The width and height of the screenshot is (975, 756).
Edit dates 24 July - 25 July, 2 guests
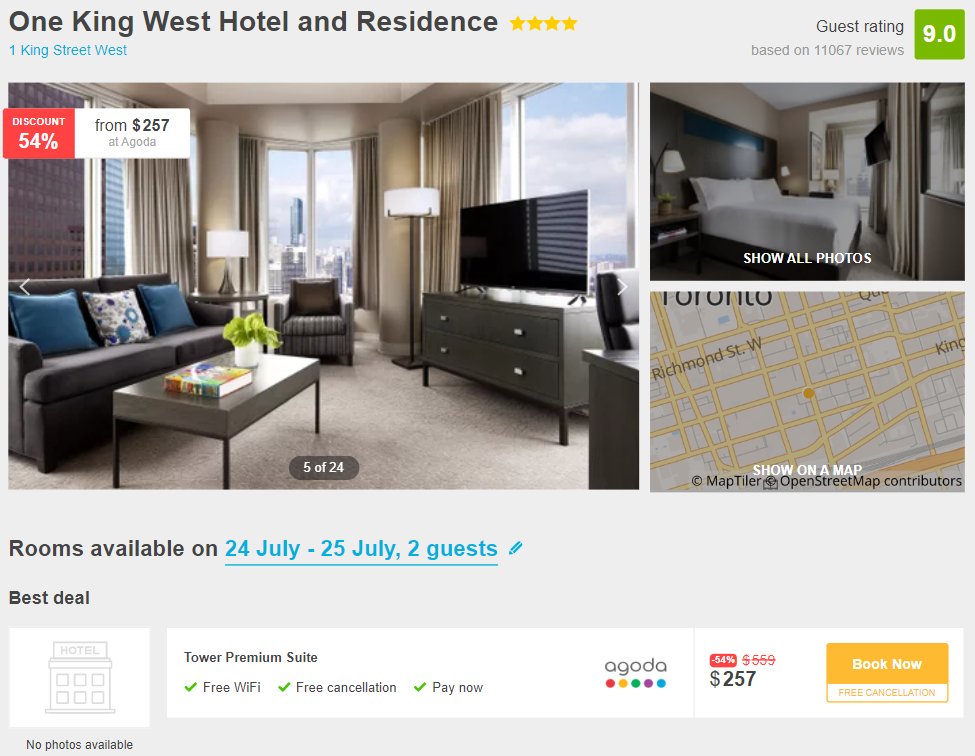[x=361, y=549]
